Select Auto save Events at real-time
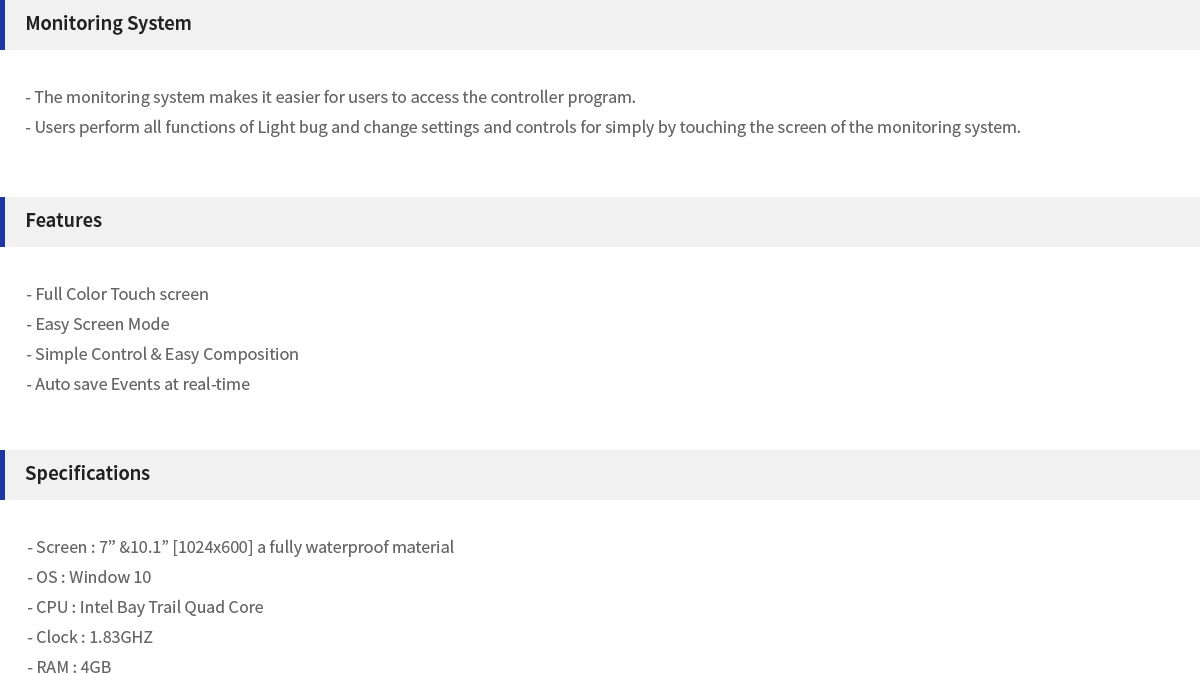Screen dimensions: 1200x673 [x=138, y=384]
